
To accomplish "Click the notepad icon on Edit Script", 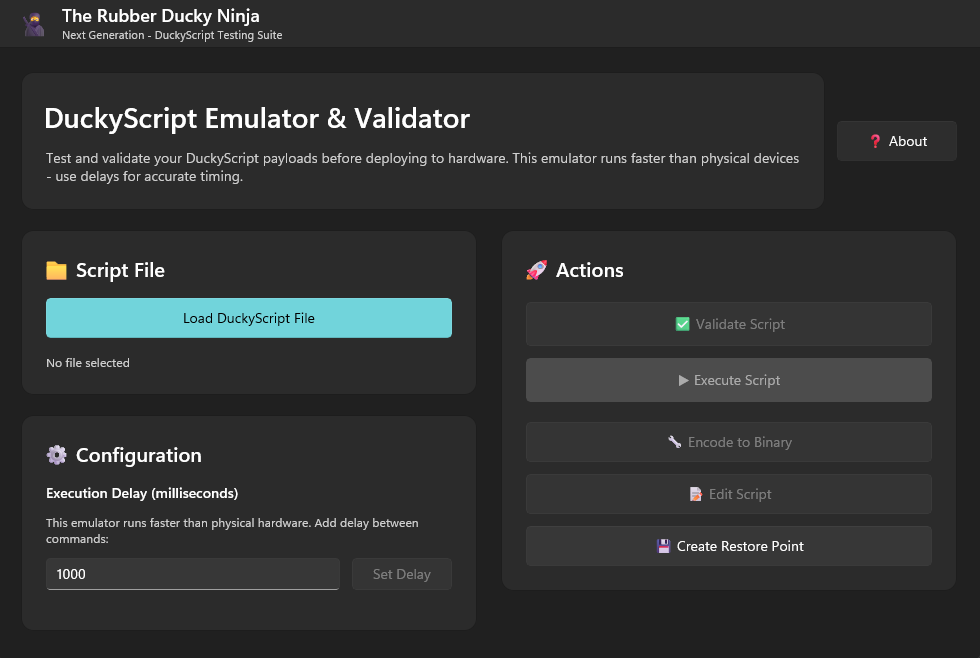I will coord(696,494).
